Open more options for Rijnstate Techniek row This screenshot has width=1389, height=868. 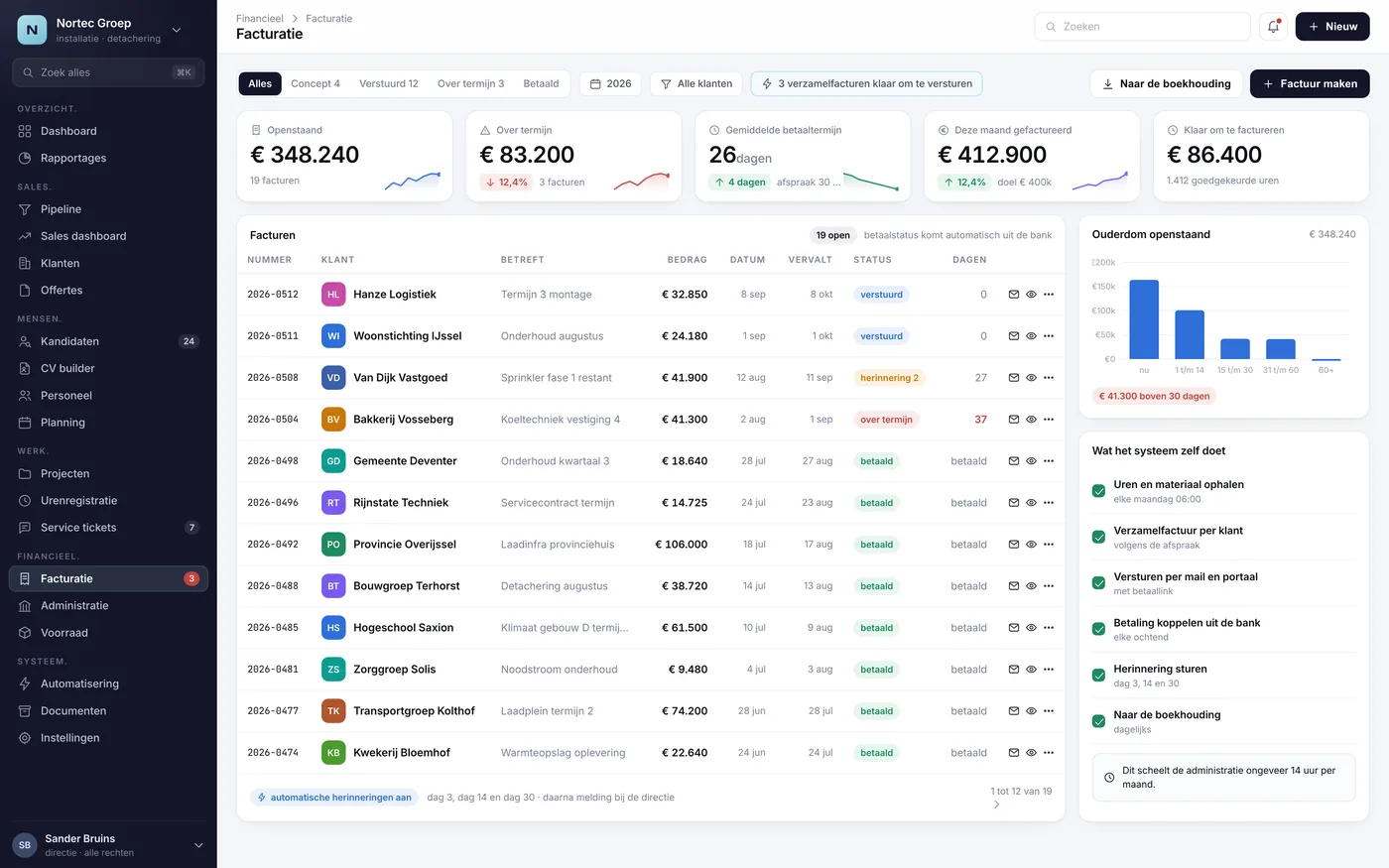pyautogui.click(x=1049, y=503)
